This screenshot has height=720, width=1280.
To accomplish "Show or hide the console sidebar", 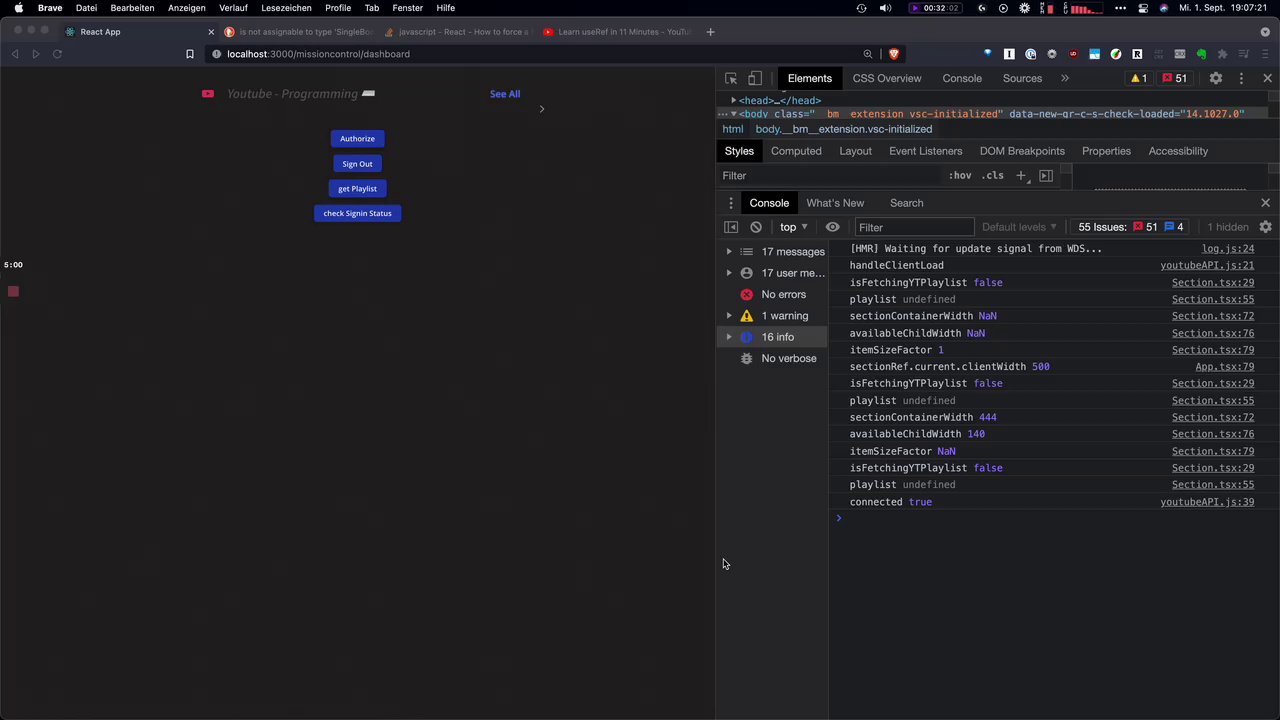I will tap(731, 227).
